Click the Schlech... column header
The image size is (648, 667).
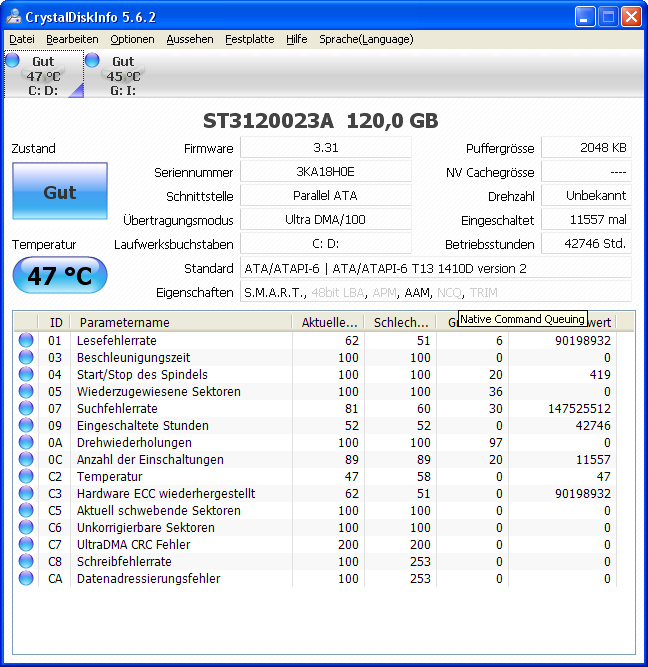pos(400,322)
